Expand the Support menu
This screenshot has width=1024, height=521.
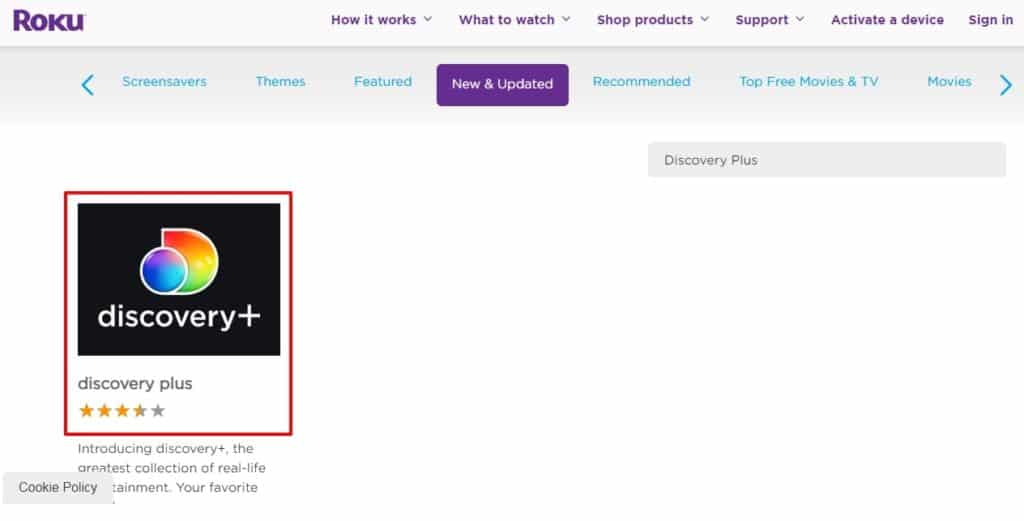pyautogui.click(x=770, y=20)
